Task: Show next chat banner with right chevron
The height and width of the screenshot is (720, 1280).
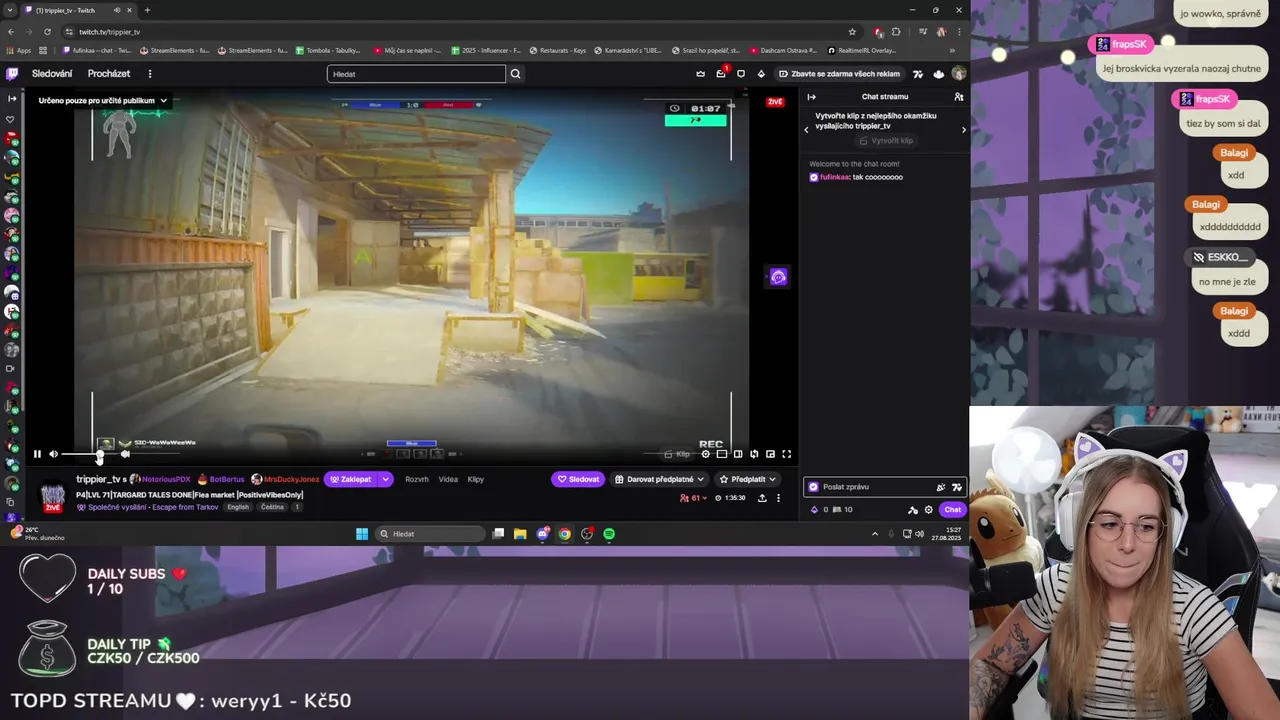Action: pos(963,130)
